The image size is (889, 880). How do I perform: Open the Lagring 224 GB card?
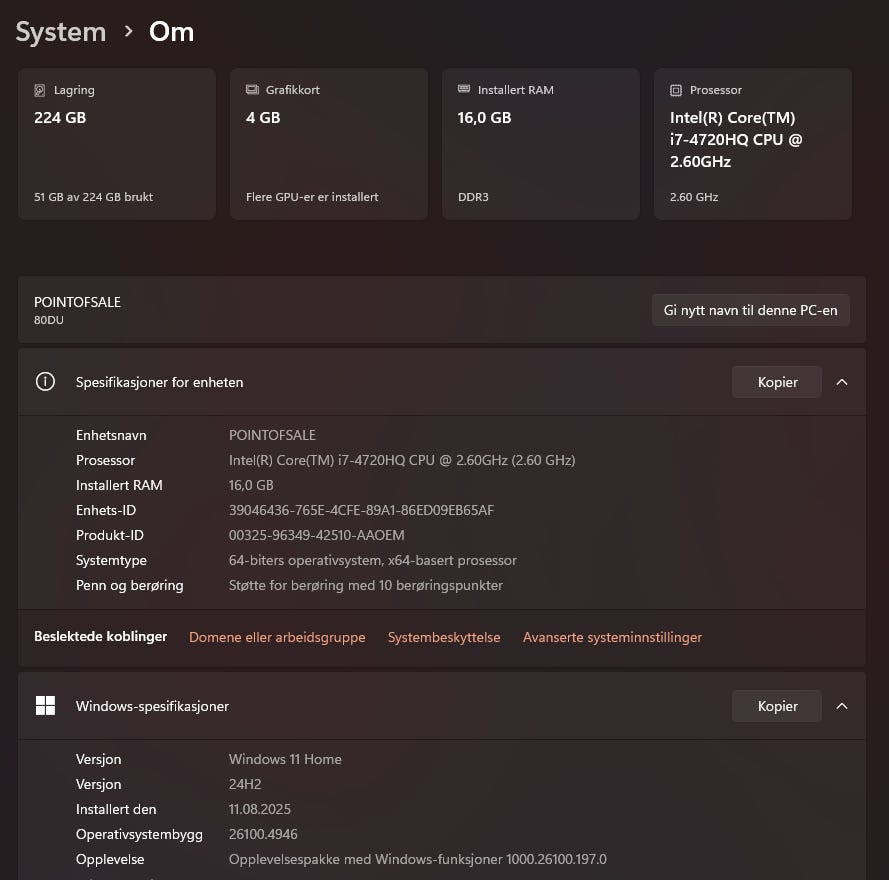coord(117,143)
